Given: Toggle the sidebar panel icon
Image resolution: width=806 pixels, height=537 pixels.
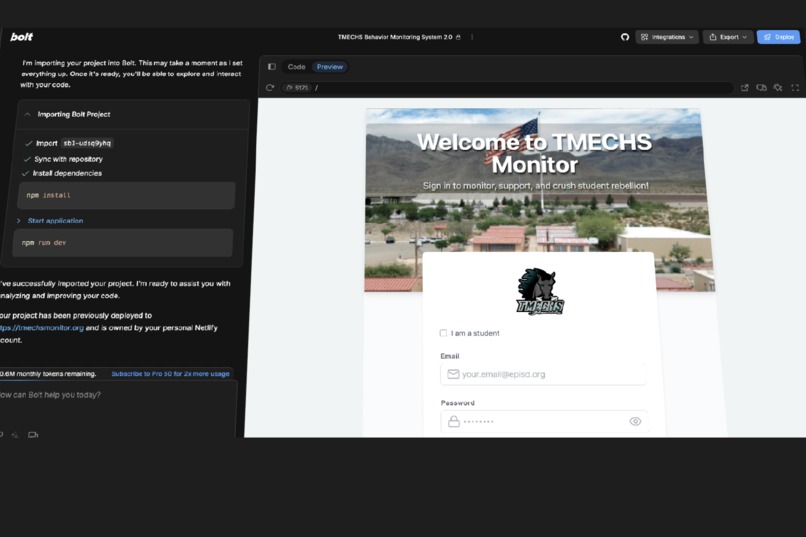Looking at the screenshot, I should (272, 67).
